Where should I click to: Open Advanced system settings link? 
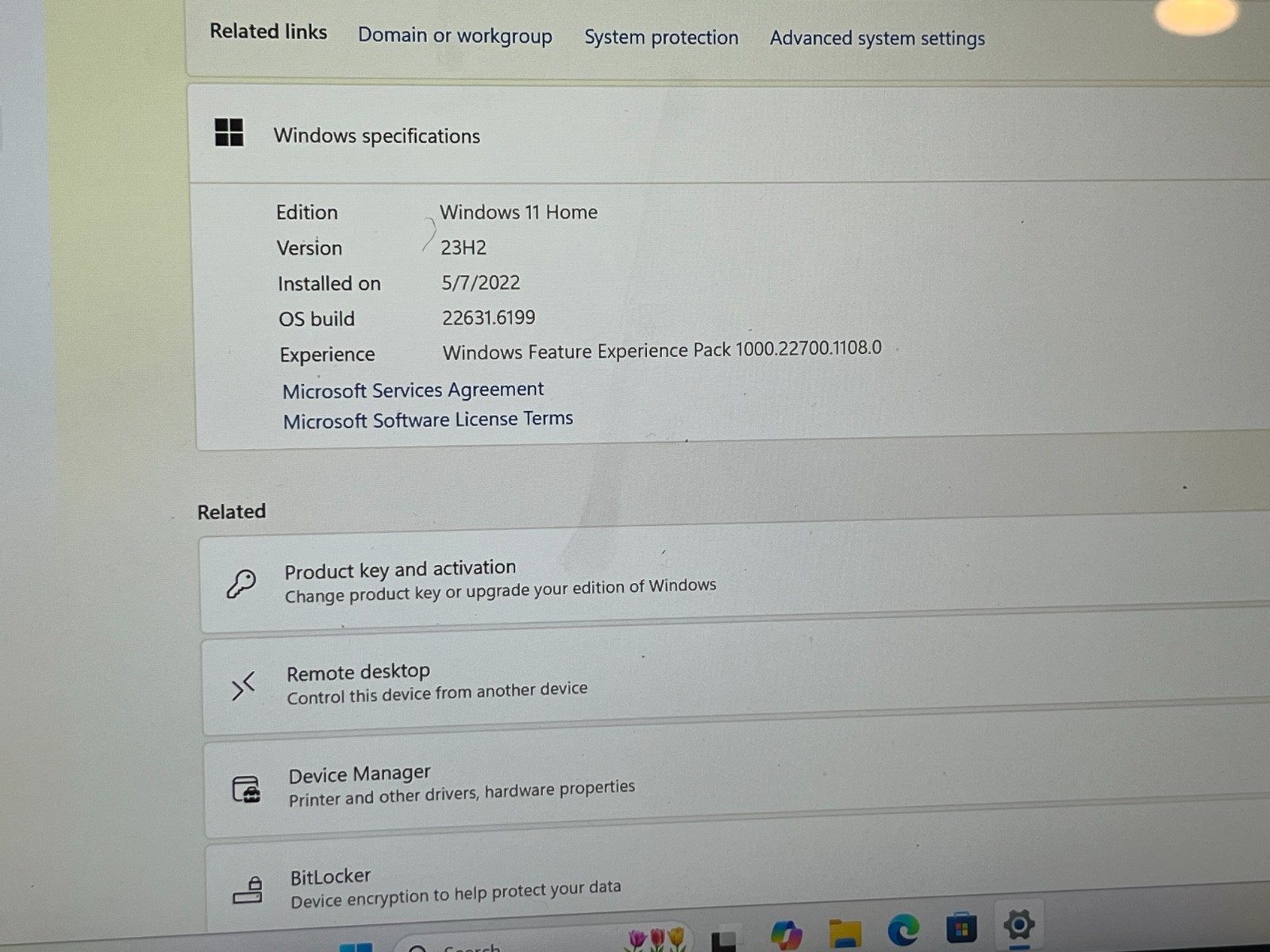pyautogui.click(x=877, y=39)
